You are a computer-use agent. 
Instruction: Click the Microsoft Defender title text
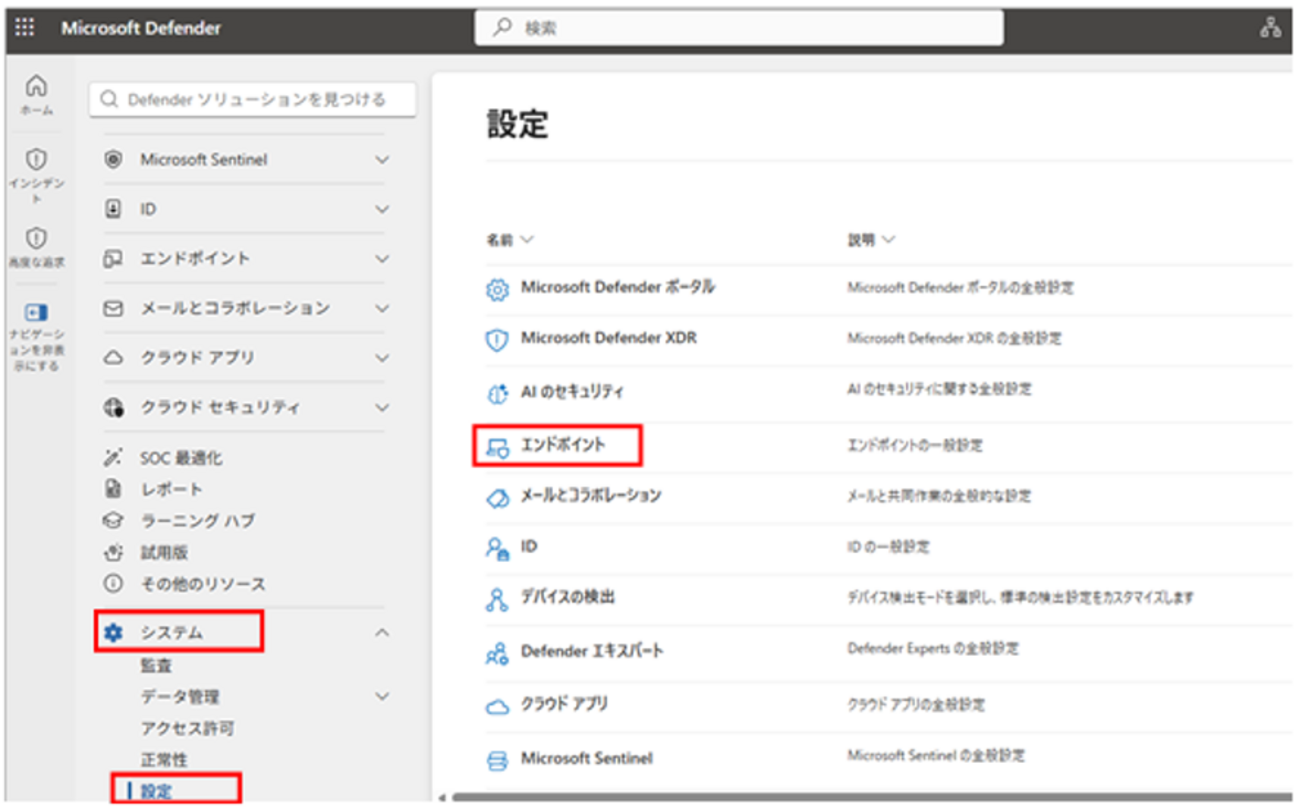141,28
